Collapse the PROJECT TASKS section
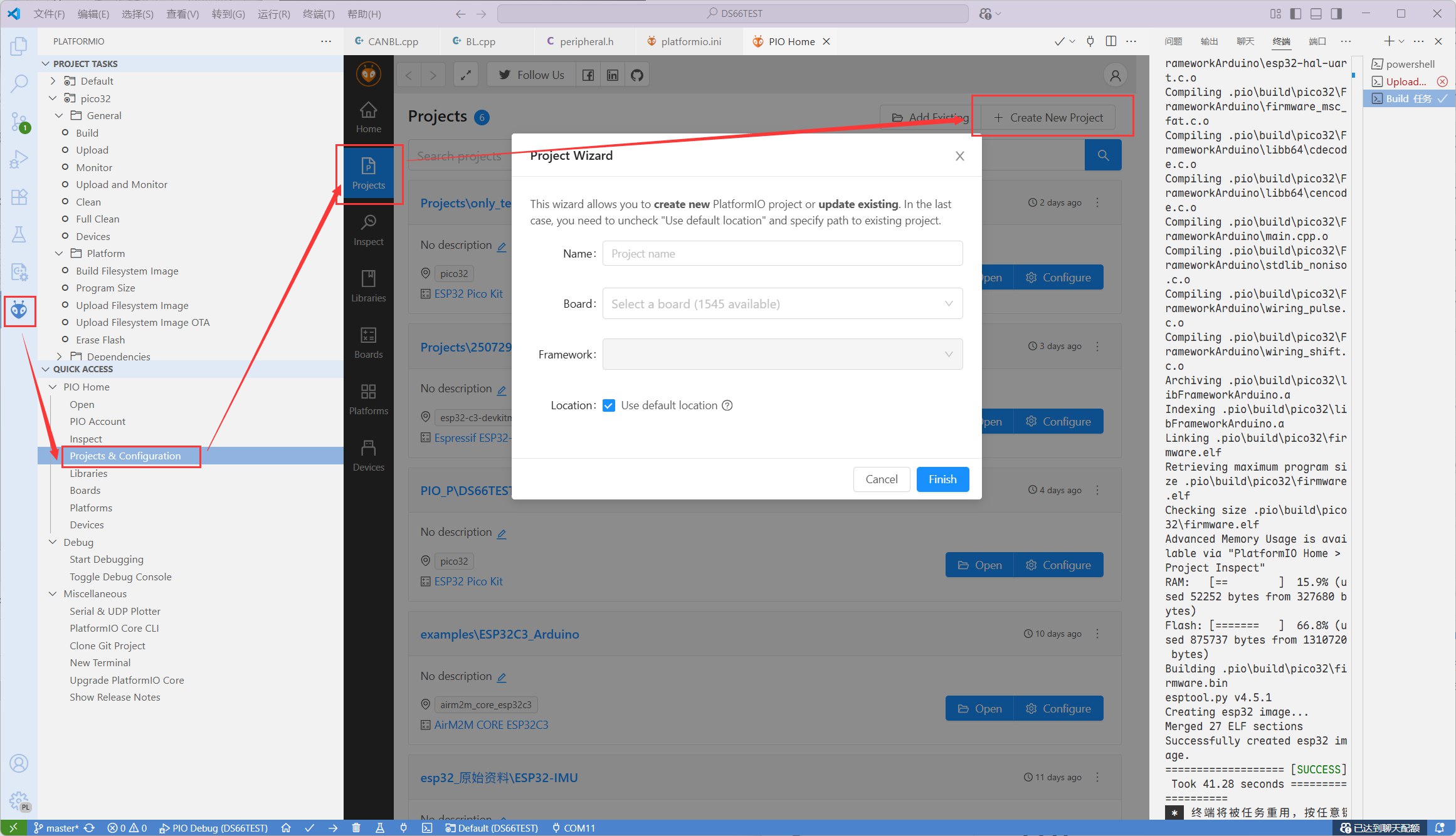 tap(46, 64)
